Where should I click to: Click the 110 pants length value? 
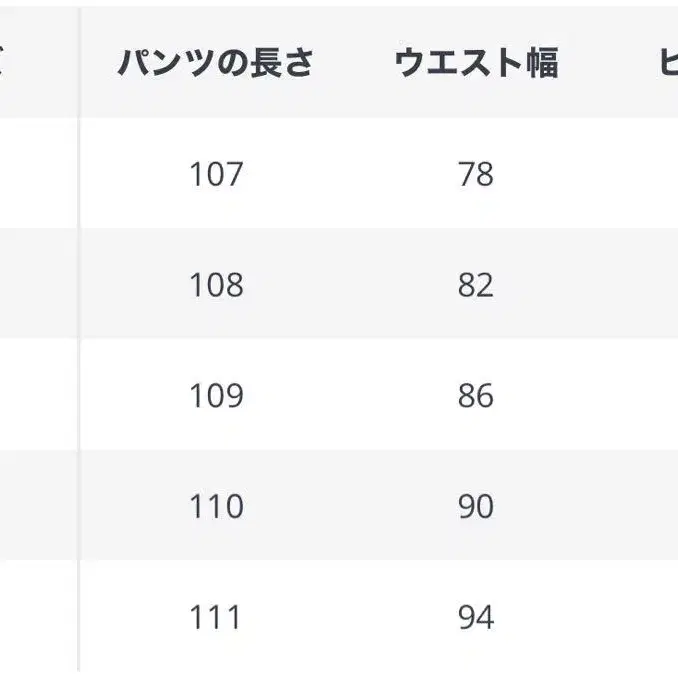(216, 507)
